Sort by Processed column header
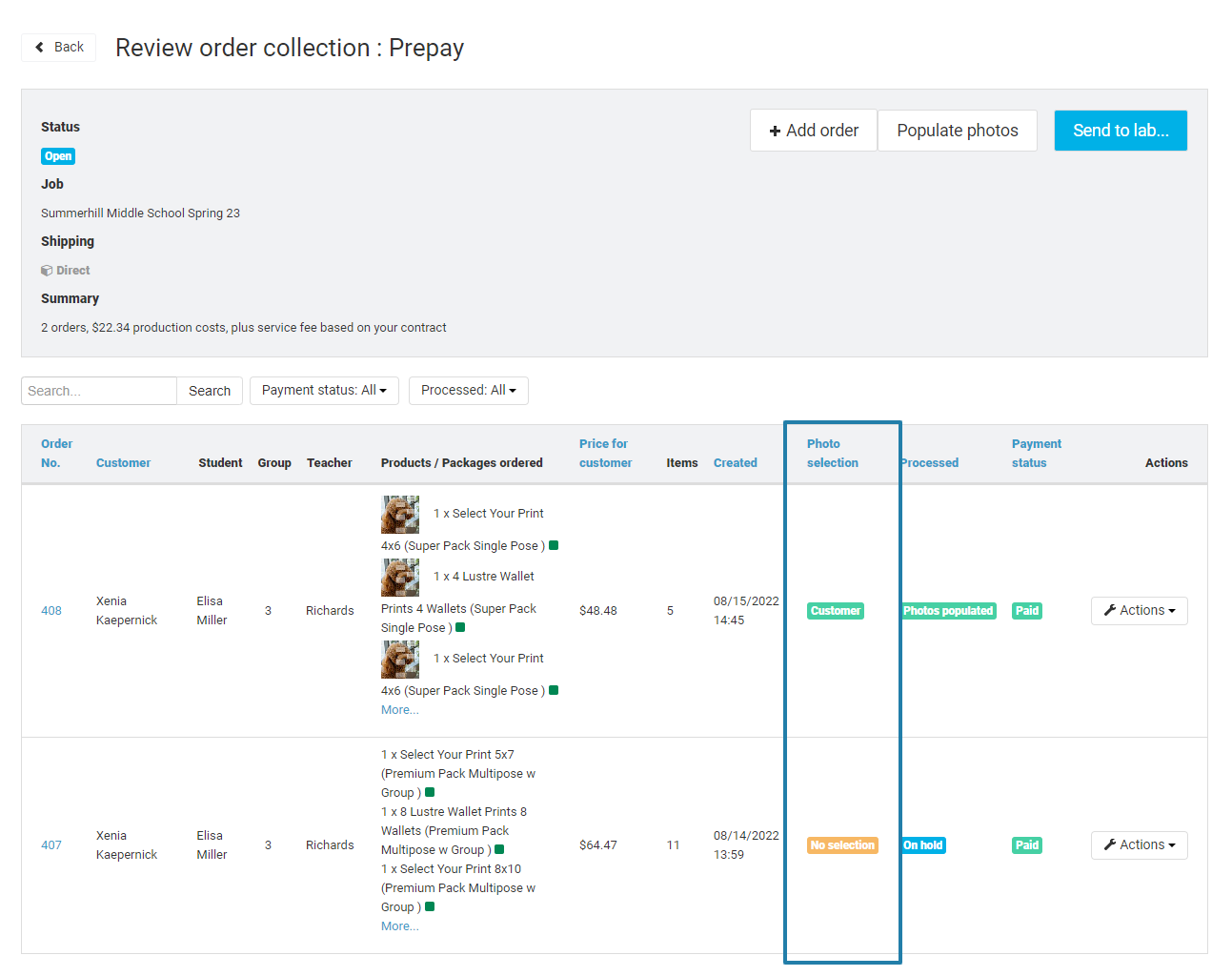 [x=929, y=463]
